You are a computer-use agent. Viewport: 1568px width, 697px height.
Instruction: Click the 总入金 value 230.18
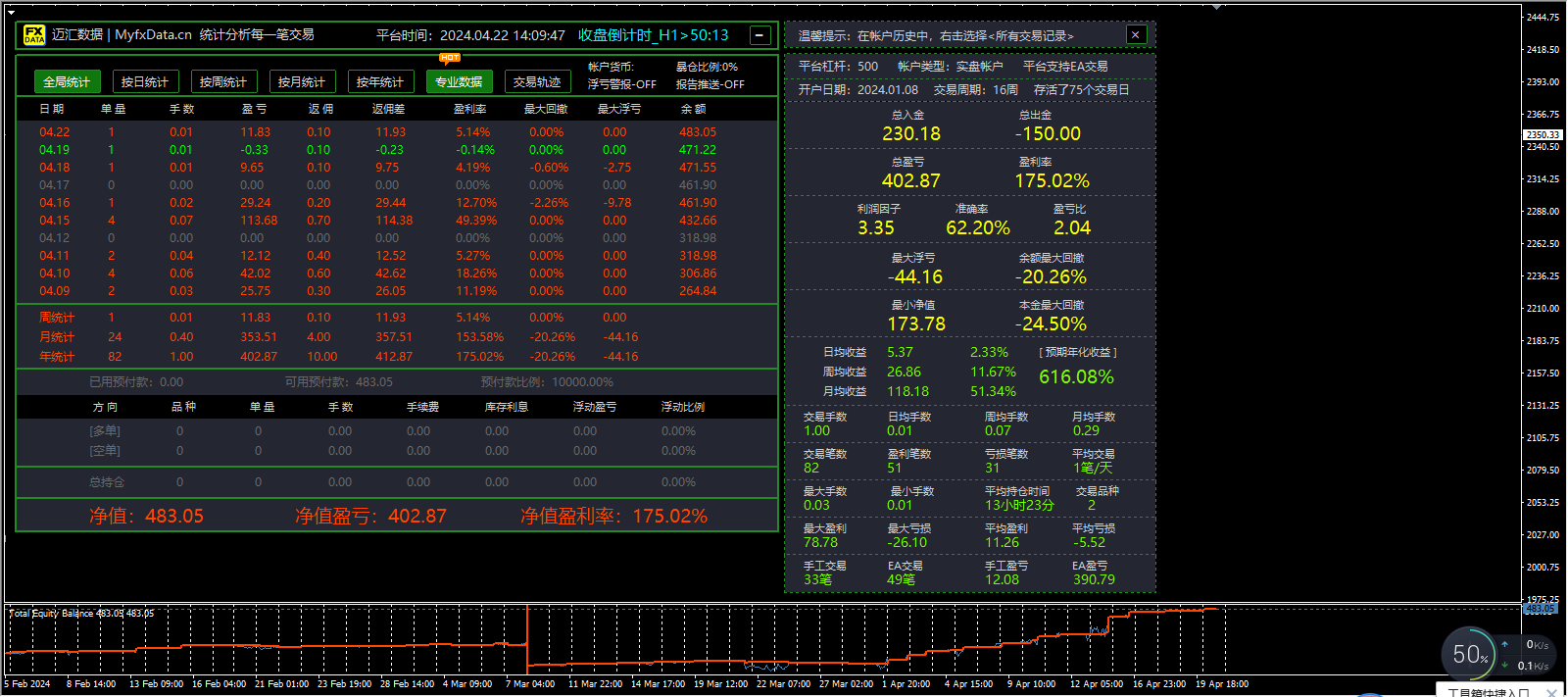[x=911, y=134]
